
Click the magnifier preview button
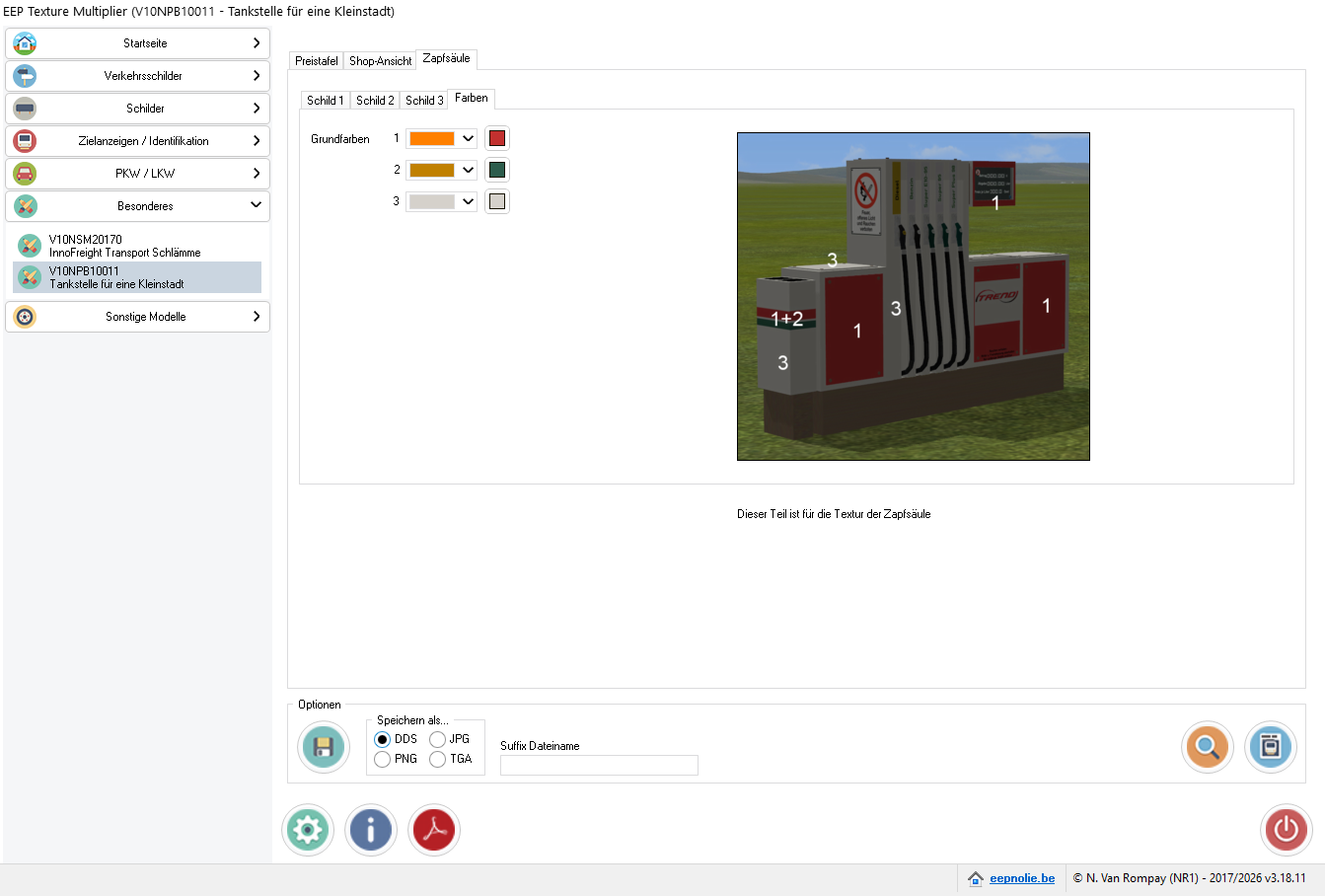point(1208,747)
